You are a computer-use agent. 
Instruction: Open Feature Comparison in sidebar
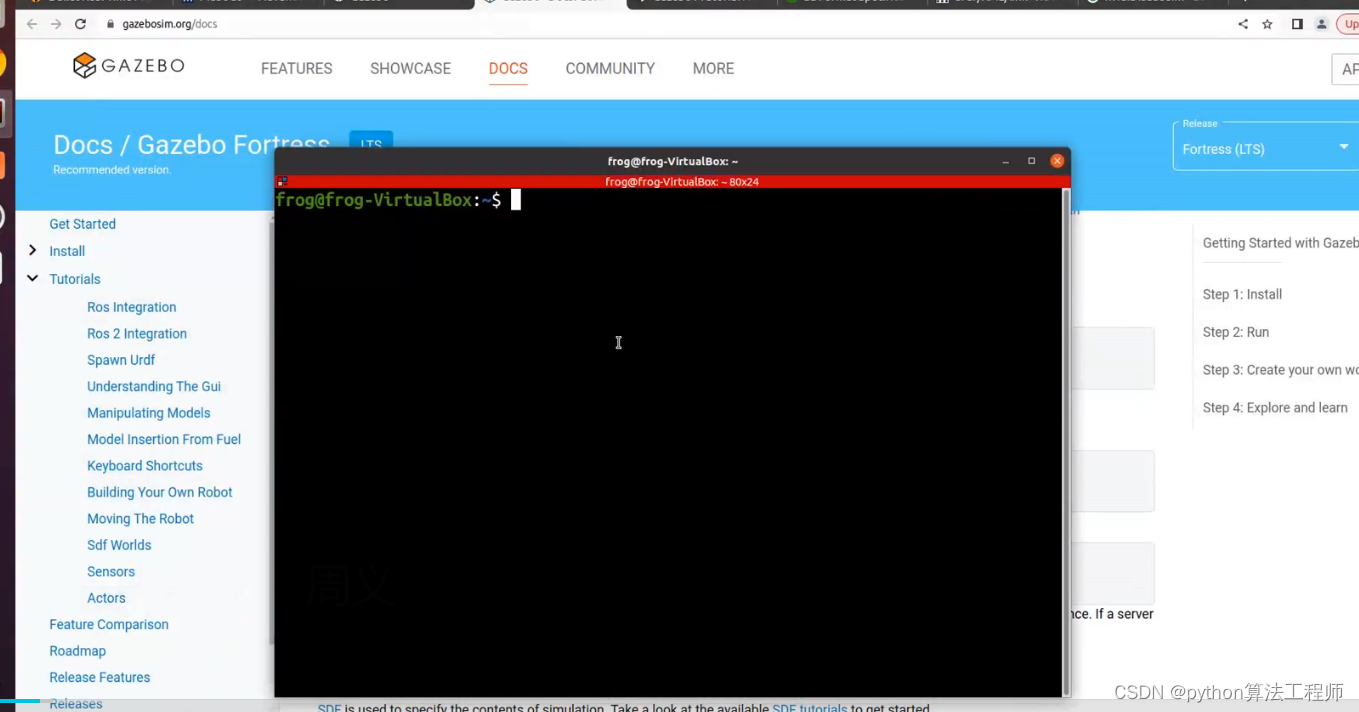coord(109,625)
